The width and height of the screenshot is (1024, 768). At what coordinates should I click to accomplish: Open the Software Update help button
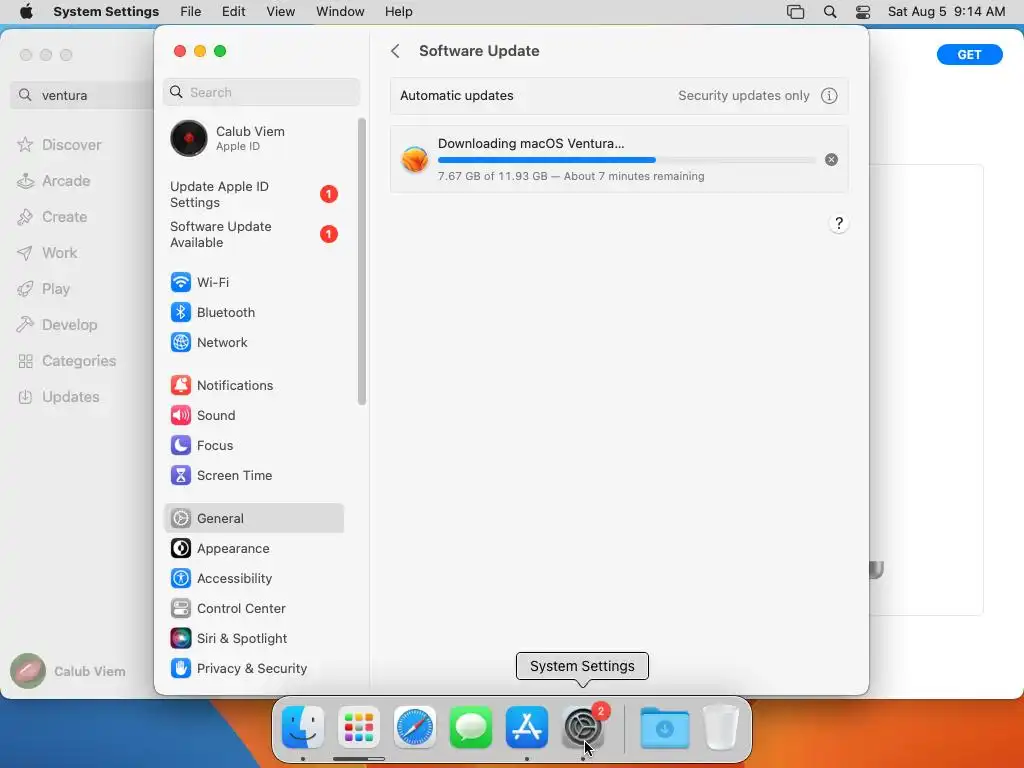pyautogui.click(x=839, y=223)
